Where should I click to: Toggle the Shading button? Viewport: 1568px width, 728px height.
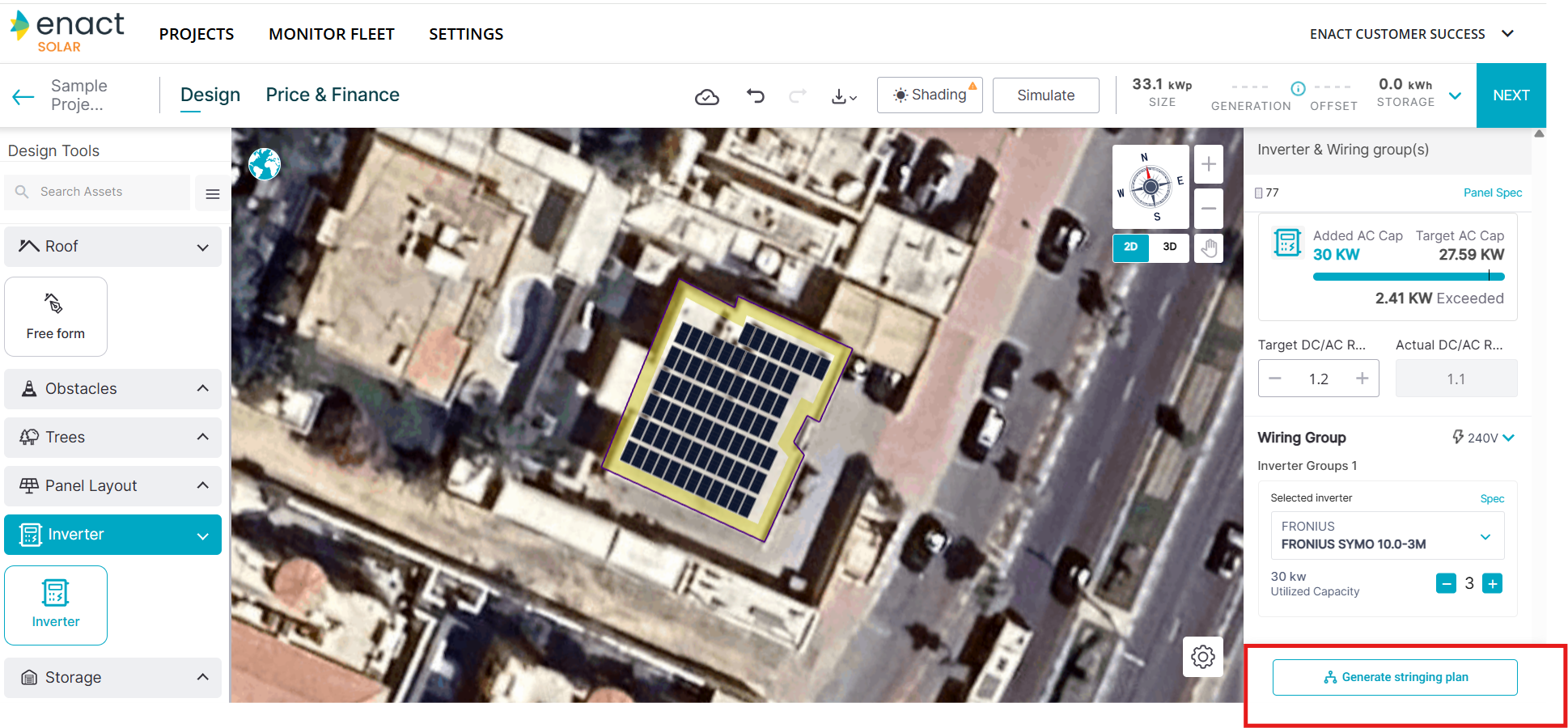[x=930, y=95]
